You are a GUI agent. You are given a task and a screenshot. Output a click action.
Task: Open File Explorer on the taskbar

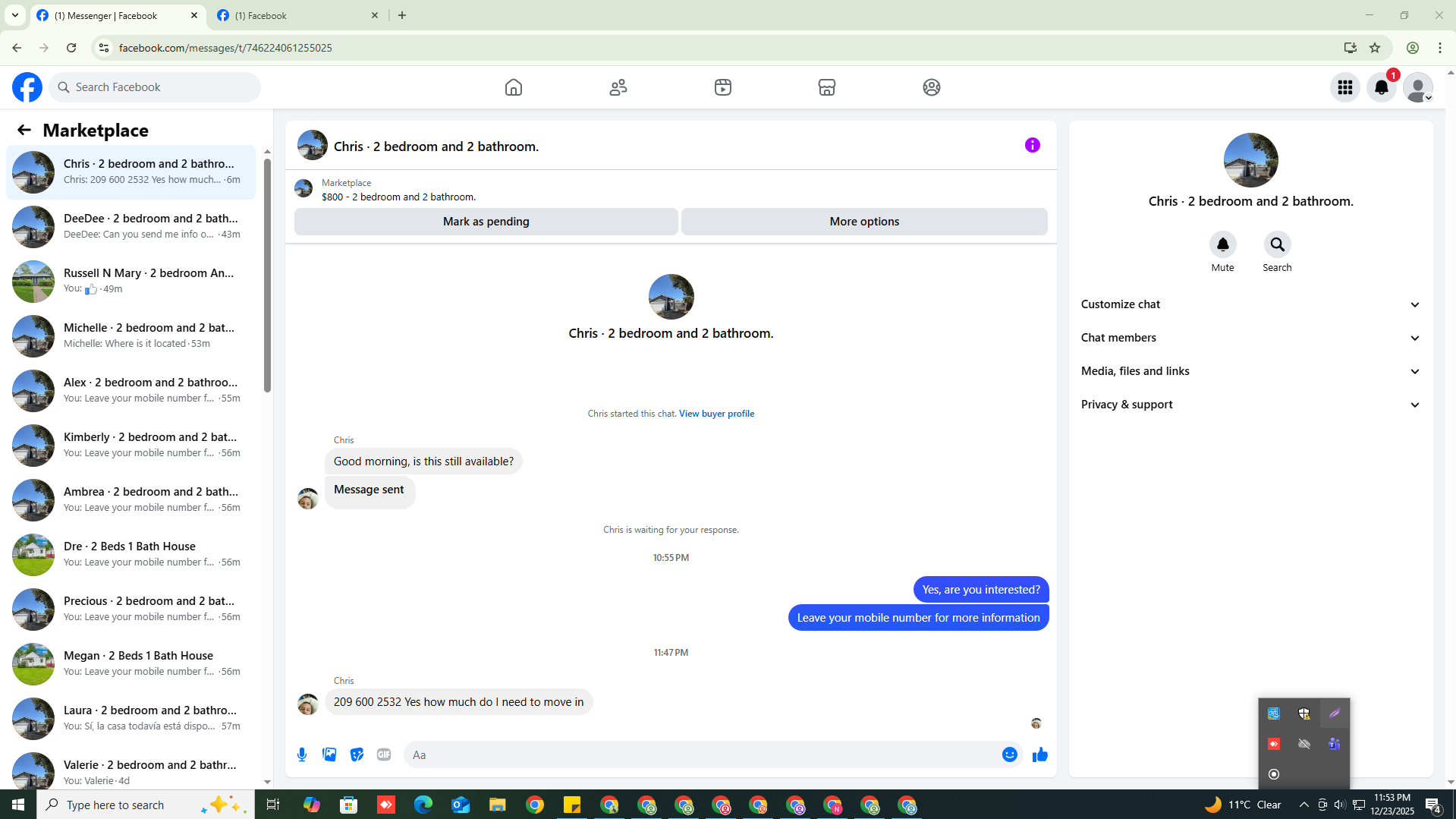point(498,805)
